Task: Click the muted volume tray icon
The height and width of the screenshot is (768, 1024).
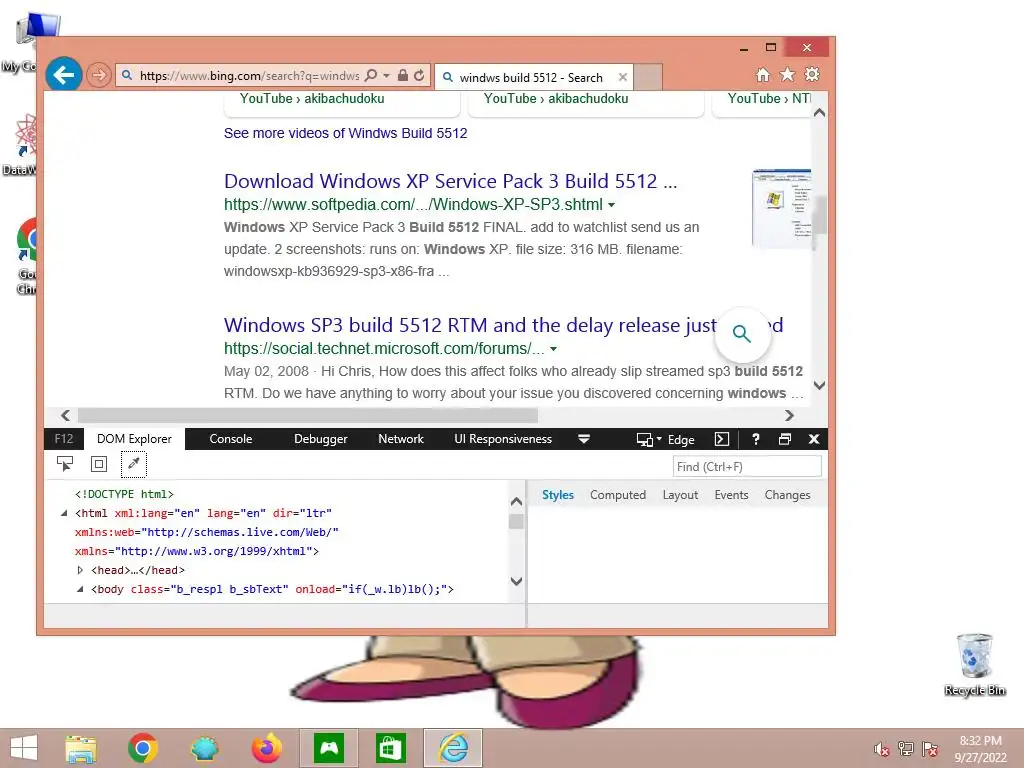Action: click(x=881, y=749)
